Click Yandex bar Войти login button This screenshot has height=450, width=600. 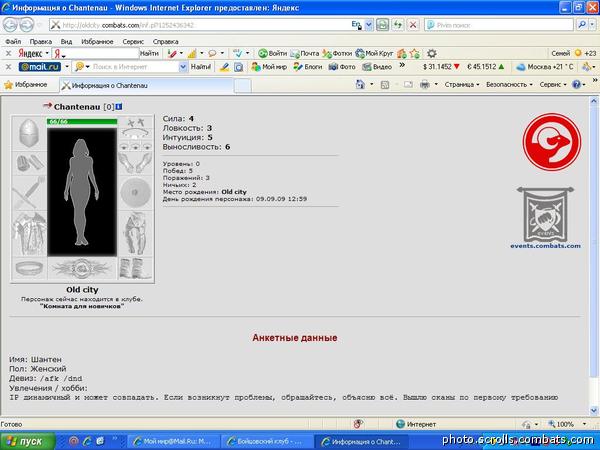272,54
